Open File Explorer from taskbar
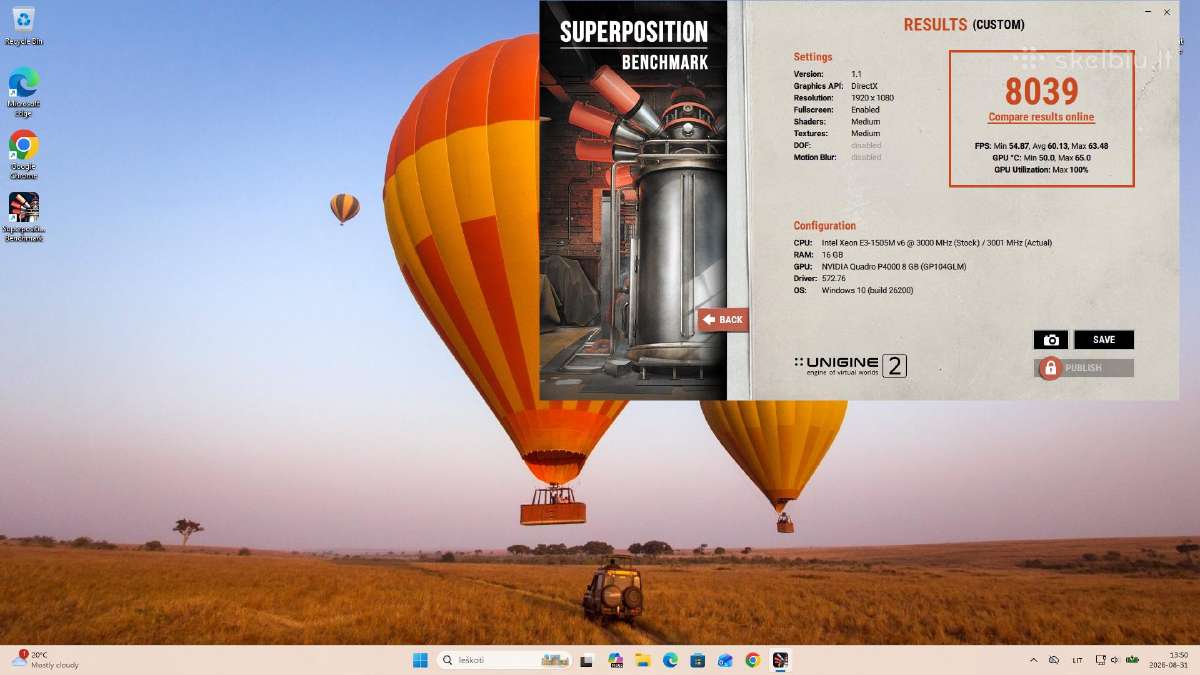1200x675 pixels. click(643, 660)
